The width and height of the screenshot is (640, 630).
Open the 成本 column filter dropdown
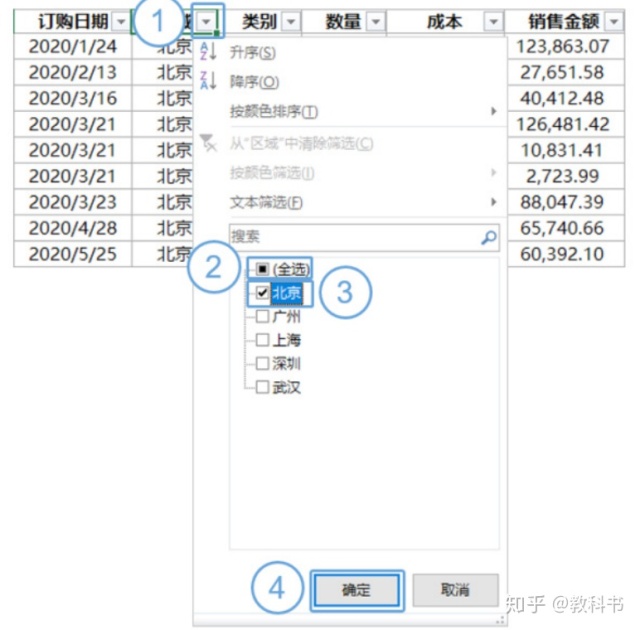click(x=493, y=21)
